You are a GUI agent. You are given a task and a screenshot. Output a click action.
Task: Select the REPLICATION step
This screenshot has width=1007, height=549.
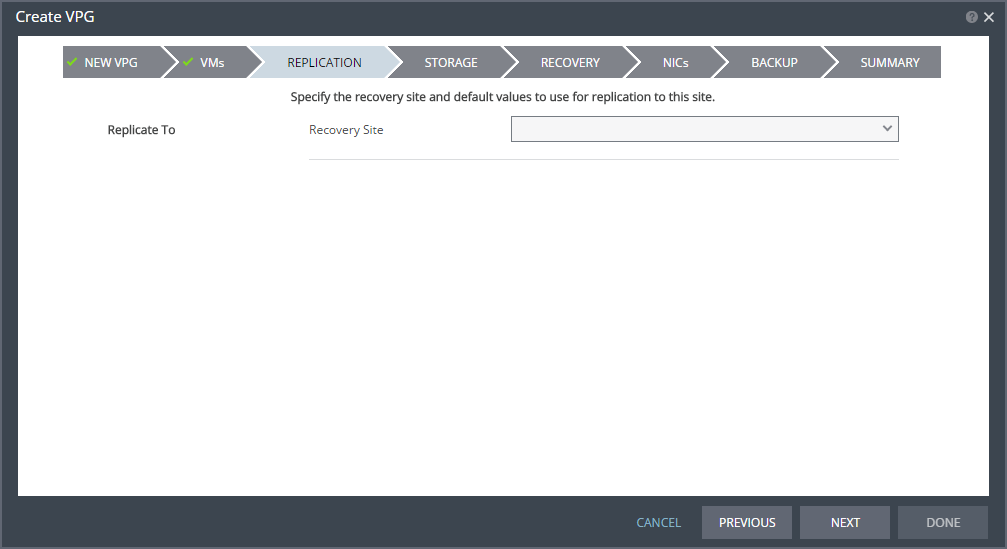(324, 62)
